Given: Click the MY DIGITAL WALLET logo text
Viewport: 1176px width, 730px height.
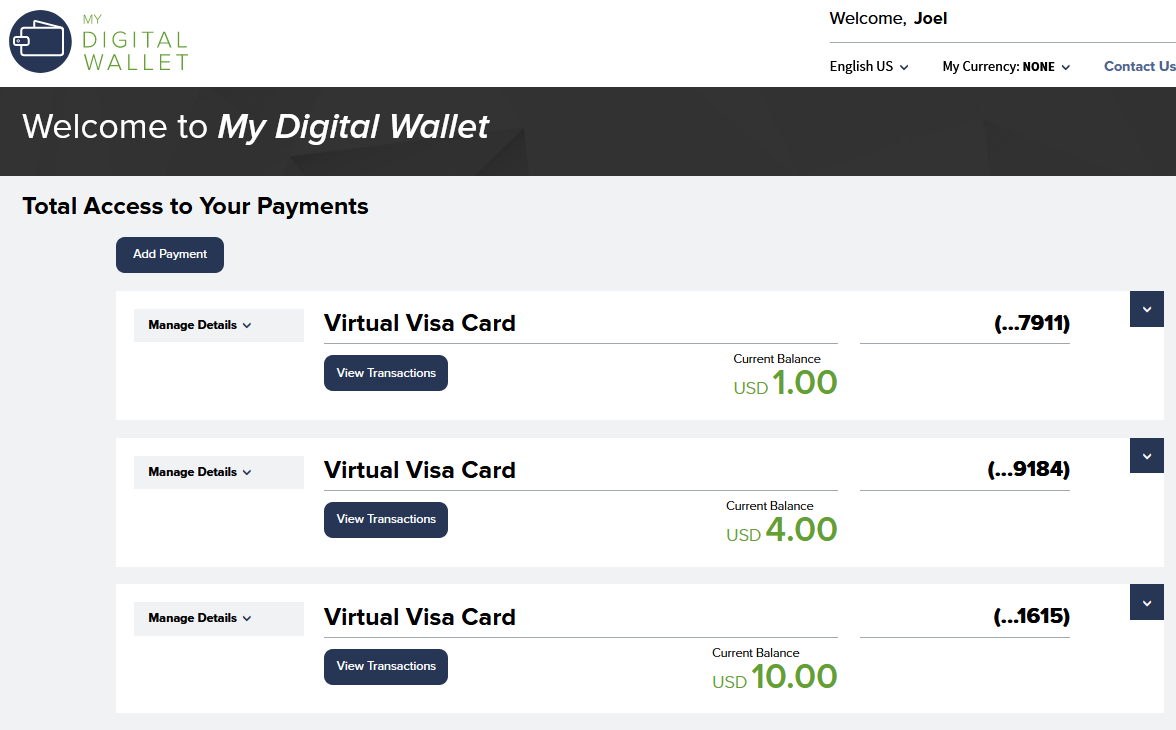Looking at the screenshot, I should click(135, 43).
